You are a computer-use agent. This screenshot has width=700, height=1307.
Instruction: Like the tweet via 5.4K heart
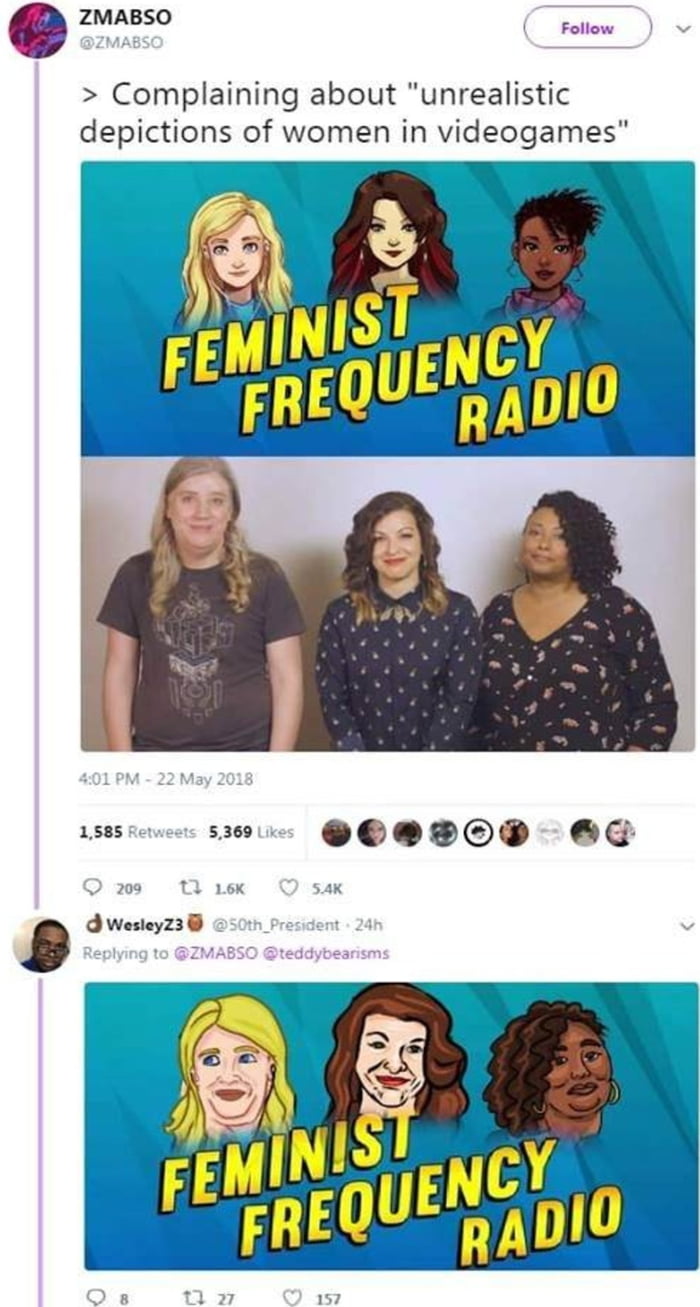coord(288,887)
